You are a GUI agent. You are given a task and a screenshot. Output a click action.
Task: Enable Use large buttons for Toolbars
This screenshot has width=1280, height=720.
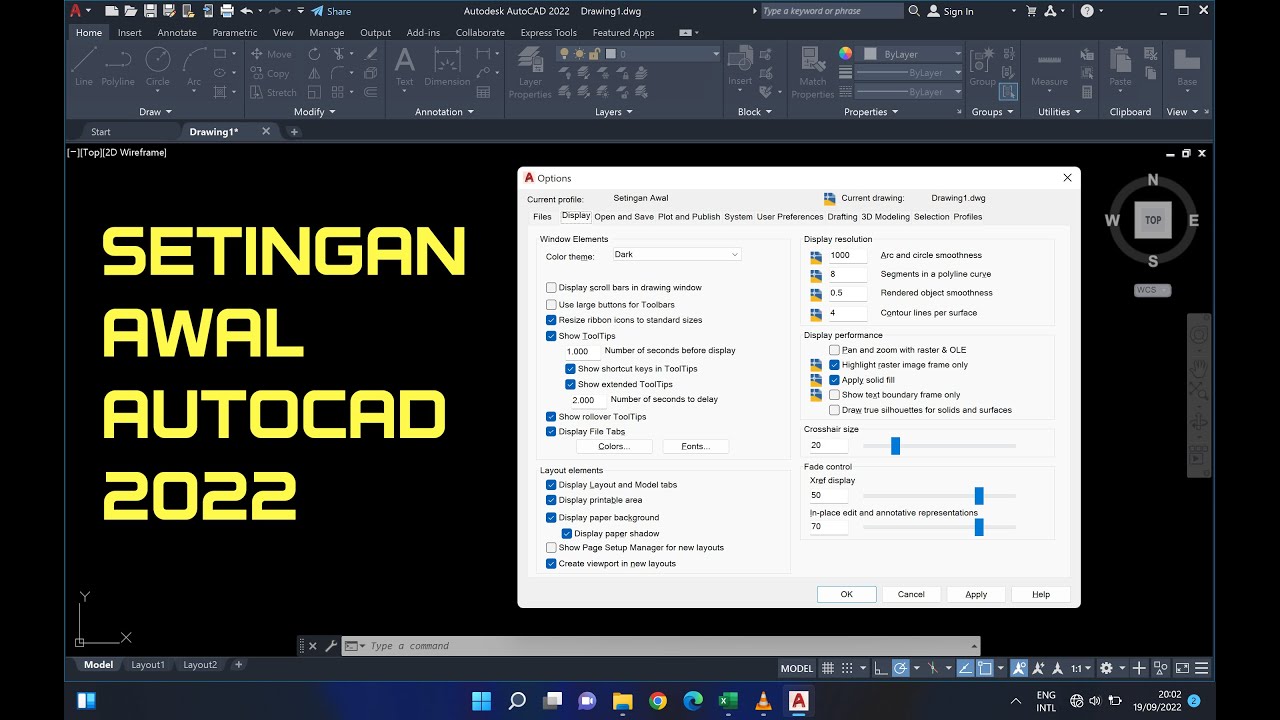[551, 305]
